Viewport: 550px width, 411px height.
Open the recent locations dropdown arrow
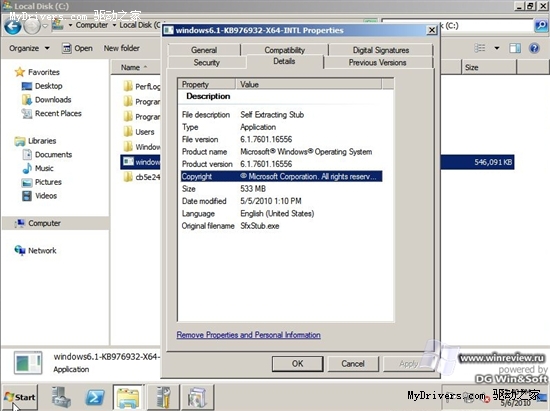(45, 26)
